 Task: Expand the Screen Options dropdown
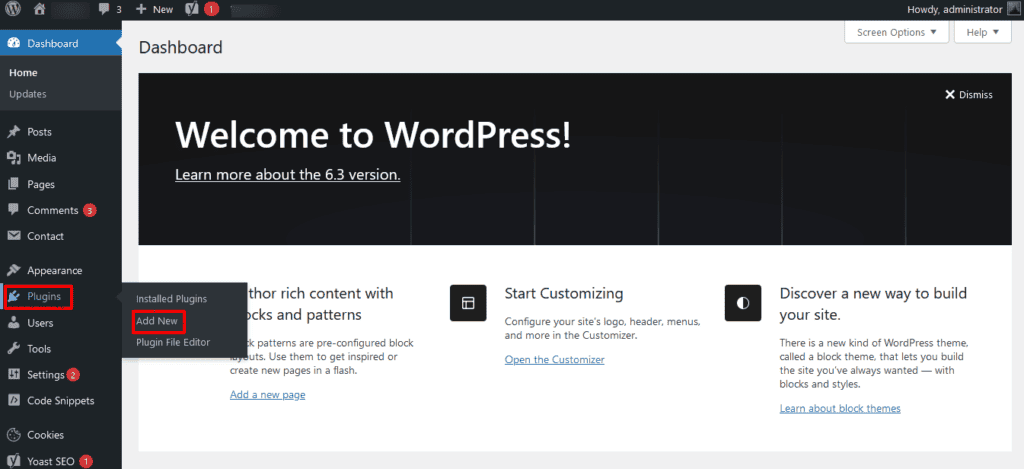coord(897,32)
